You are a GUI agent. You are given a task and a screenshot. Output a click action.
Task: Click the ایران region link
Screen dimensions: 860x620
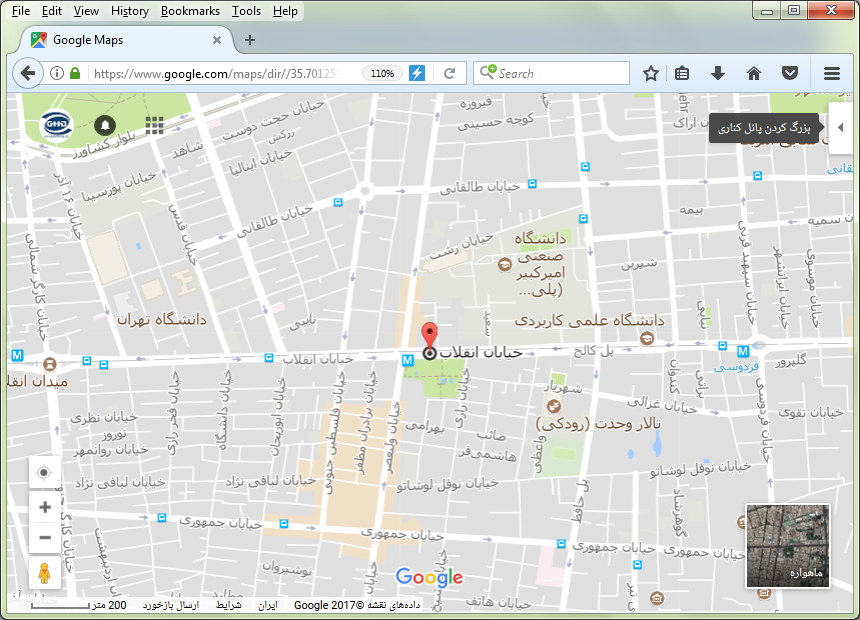tap(268, 605)
